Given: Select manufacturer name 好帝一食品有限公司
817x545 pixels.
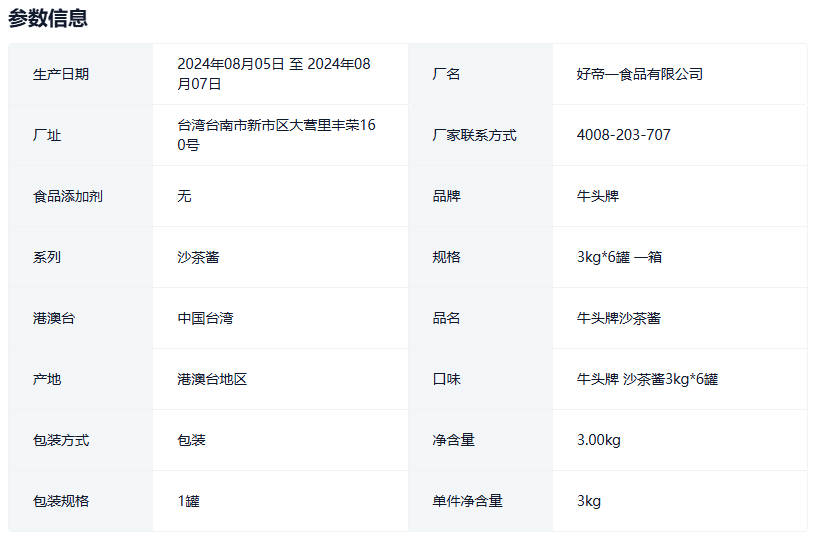Looking at the screenshot, I should pos(639,74).
